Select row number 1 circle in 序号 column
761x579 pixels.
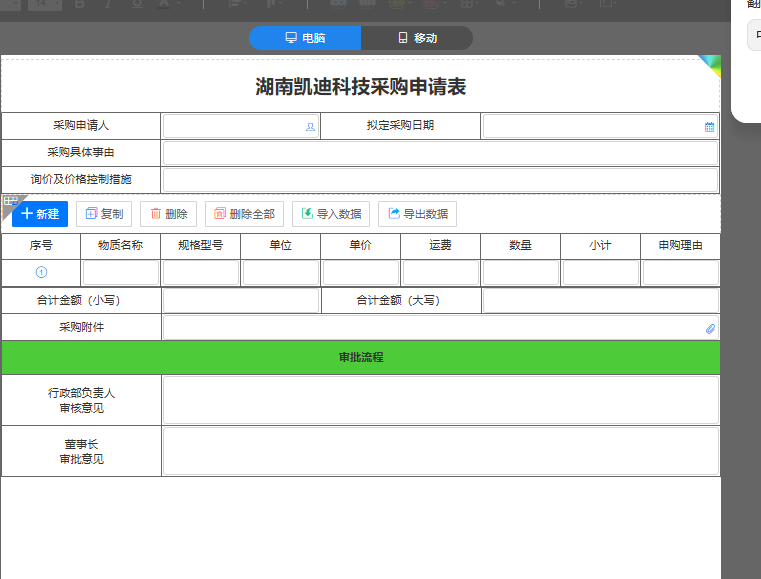(41, 272)
